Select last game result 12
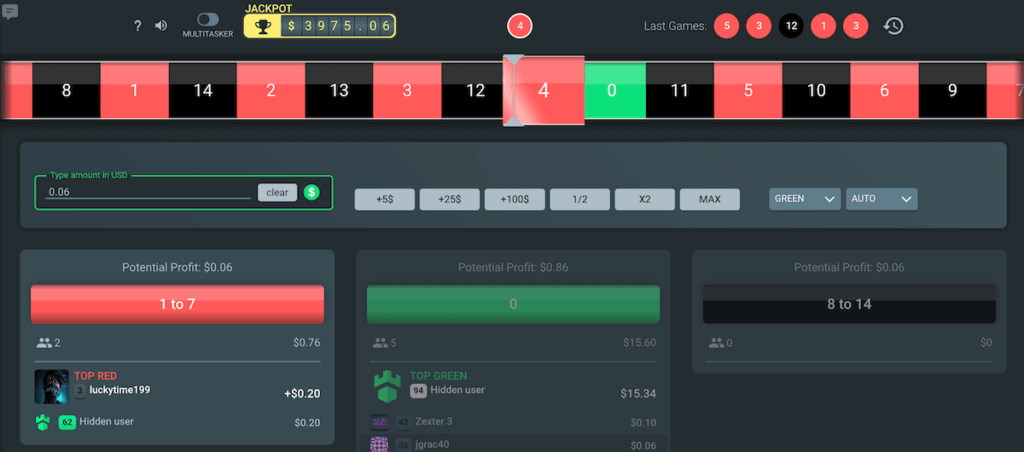1024x452 pixels. click(791, 26)
